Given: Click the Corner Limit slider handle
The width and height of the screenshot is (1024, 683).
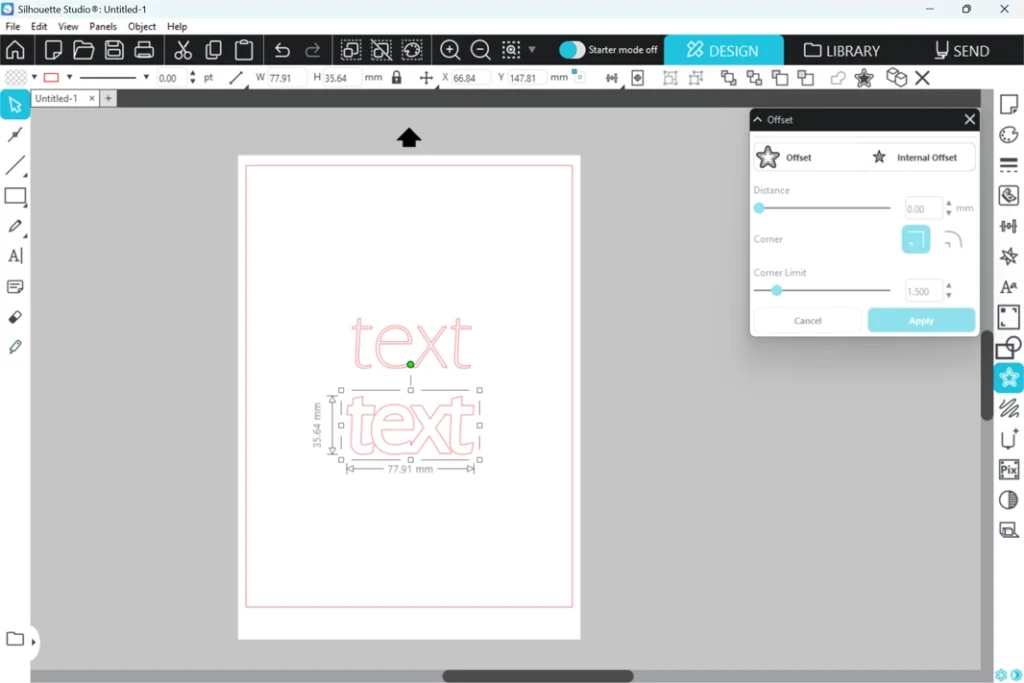Looking at the screenshot, I should pos(777,291).
